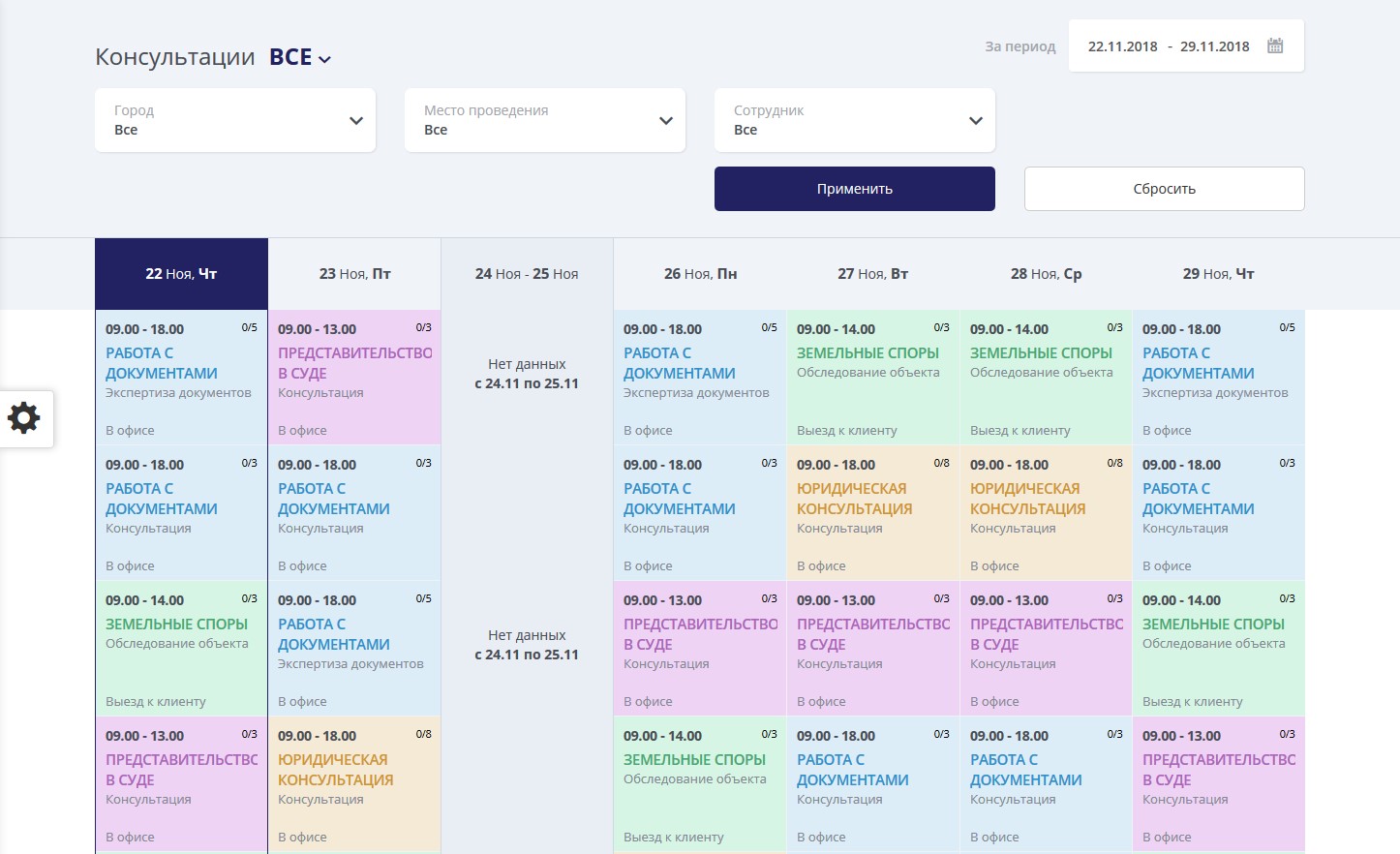Open the settings gear icon

(x=25, y=418)
